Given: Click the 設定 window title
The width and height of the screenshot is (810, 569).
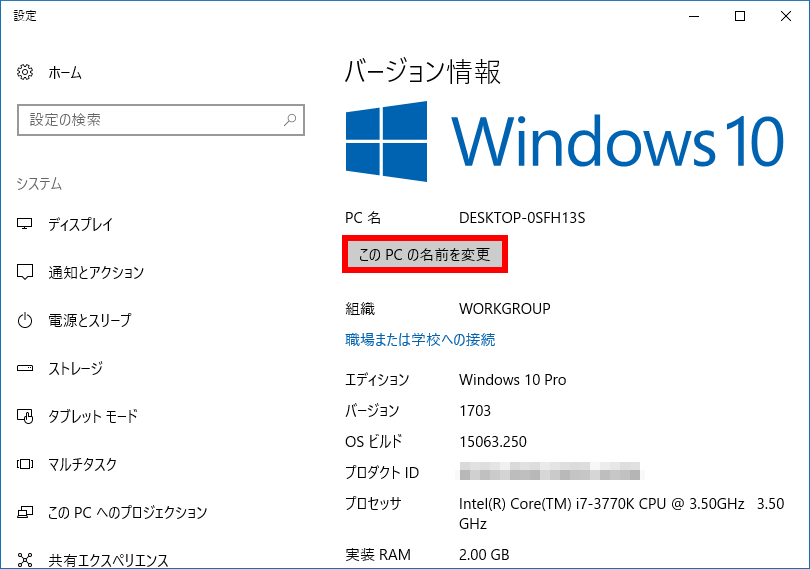Looking at the screenshot, I should click(25, 16).
